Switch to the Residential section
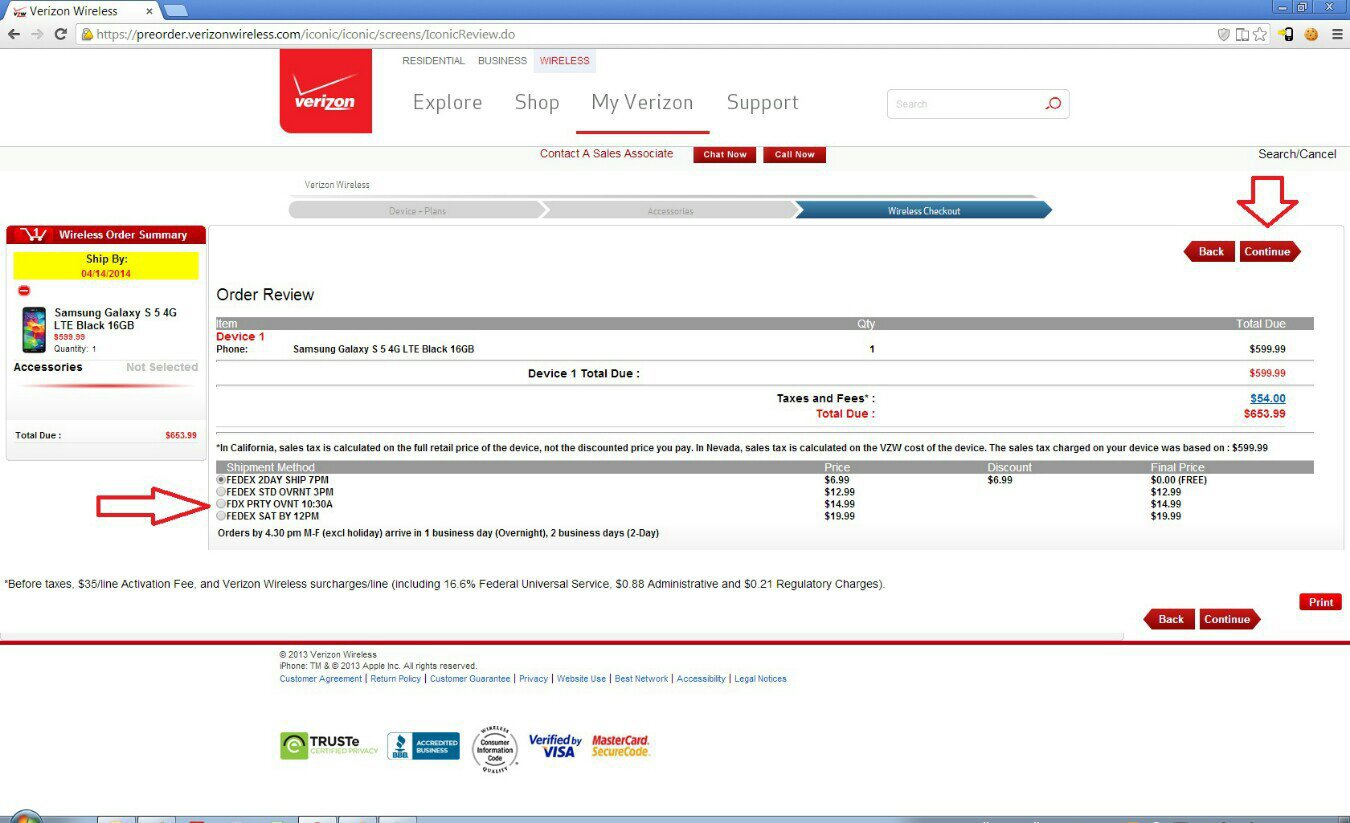The height and width of the screenshot is (823, 1350). click(x=433, y=61)
